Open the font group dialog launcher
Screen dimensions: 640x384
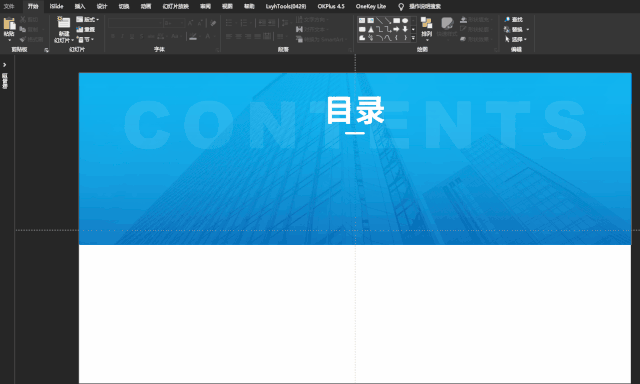click(x=218, y=50)
